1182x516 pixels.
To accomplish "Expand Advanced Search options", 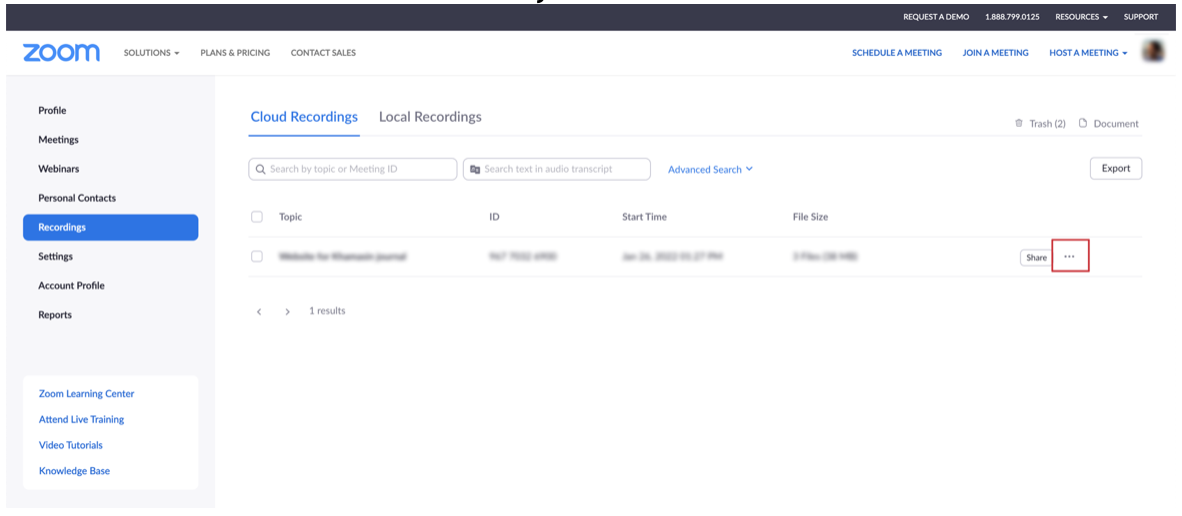I will tap(710, 169).
